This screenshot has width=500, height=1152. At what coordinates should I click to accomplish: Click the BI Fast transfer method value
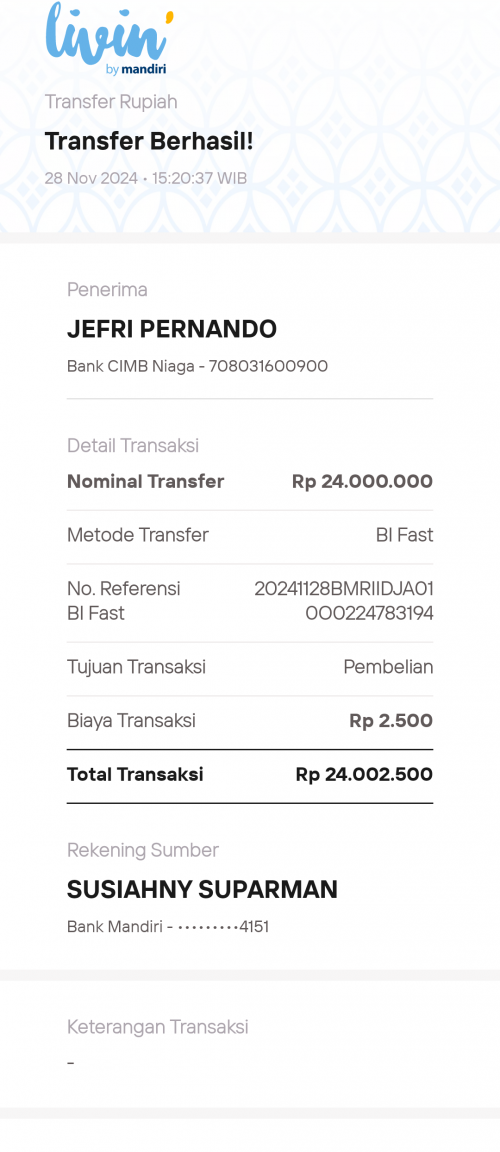coord(405,535)
